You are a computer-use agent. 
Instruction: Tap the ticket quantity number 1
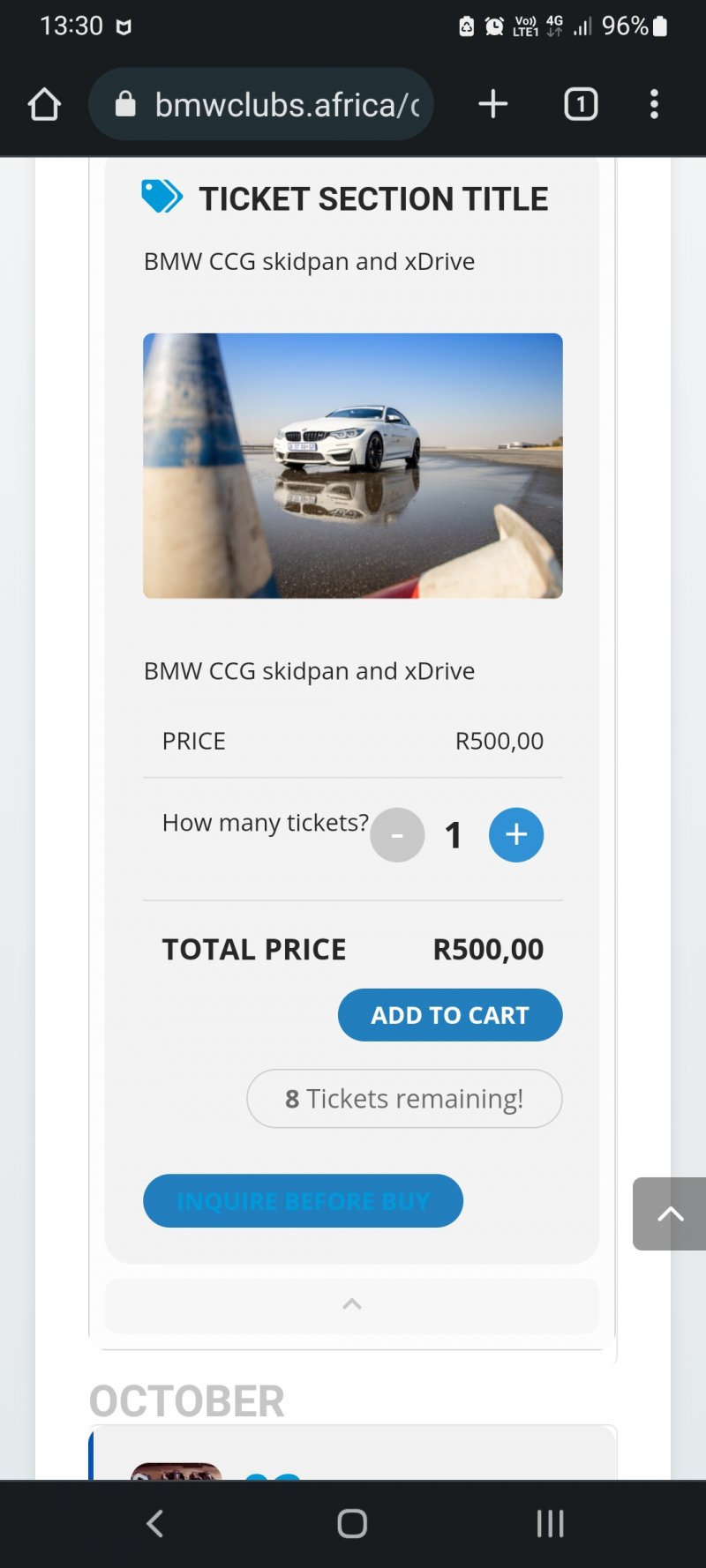454,835
